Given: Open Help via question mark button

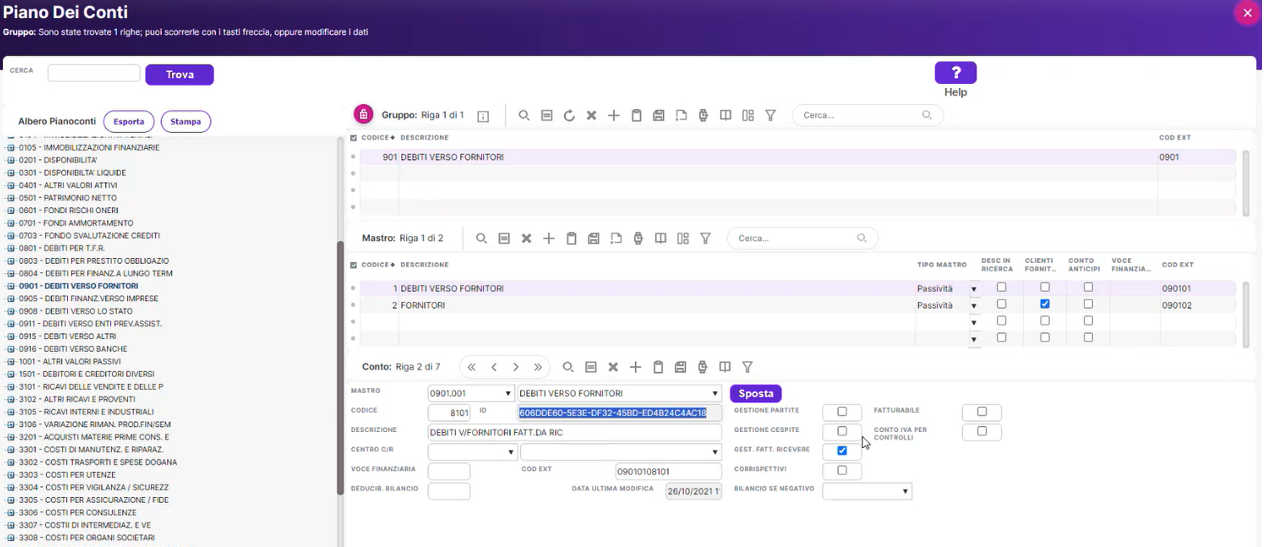Looking at the screenshot, I should [x=955, y=73].
